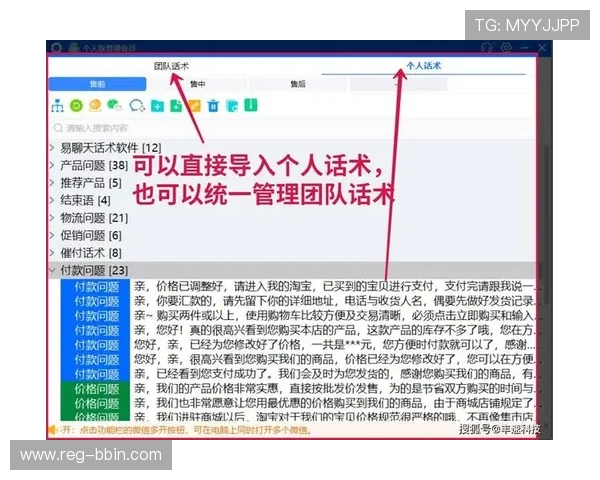The height and width of the screenshot is (480, 600).
Task: Expand the 推荐产品 [5] group
Action: coord(52,183)
